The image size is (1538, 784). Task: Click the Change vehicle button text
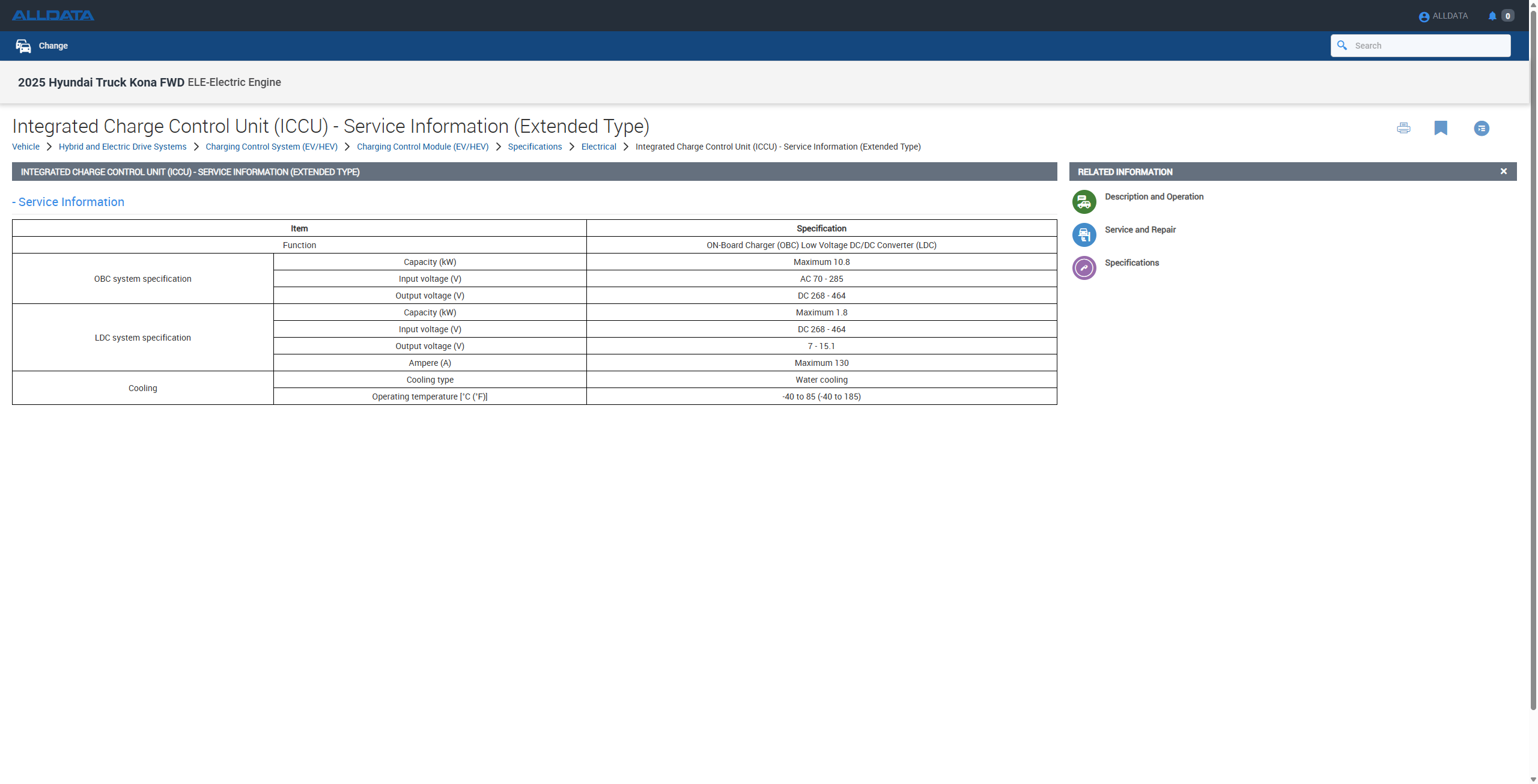pos(53,46)
